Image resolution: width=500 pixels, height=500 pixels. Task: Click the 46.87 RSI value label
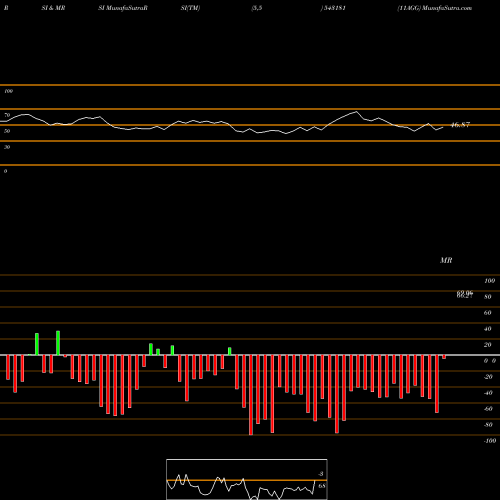click(460, 125)
